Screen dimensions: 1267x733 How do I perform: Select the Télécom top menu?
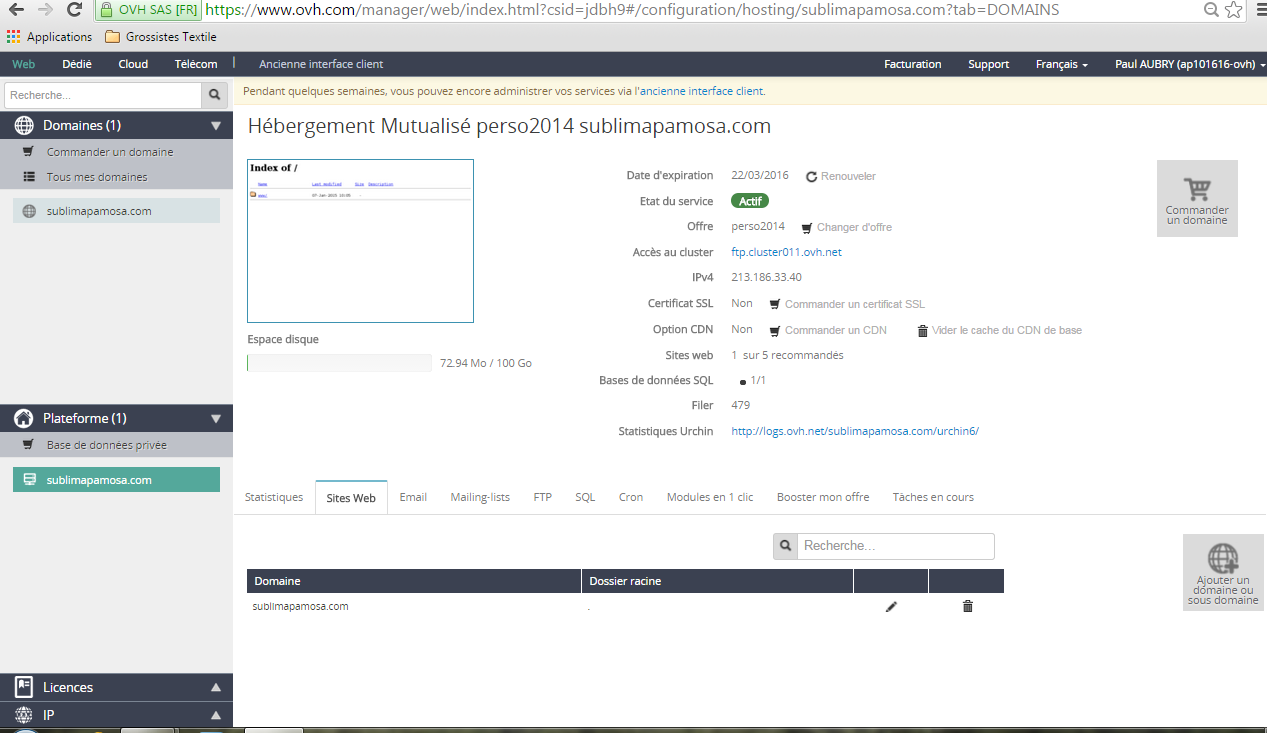[196, 64]
